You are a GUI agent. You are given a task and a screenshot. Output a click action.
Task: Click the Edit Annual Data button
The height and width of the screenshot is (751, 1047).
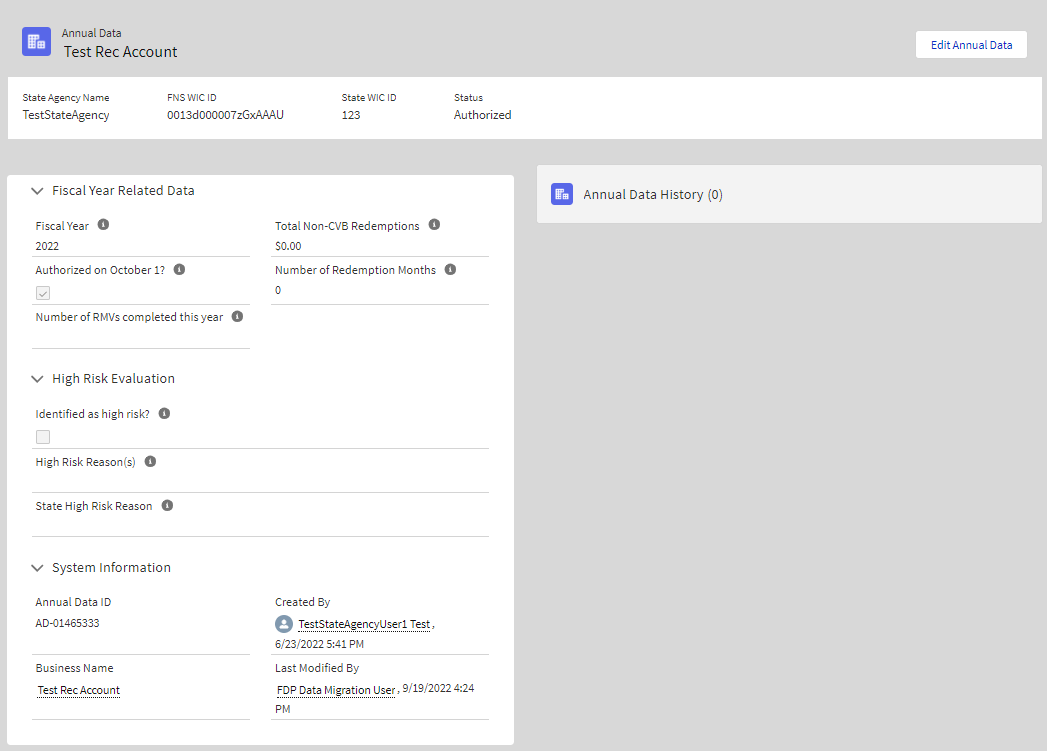(971, 45)
